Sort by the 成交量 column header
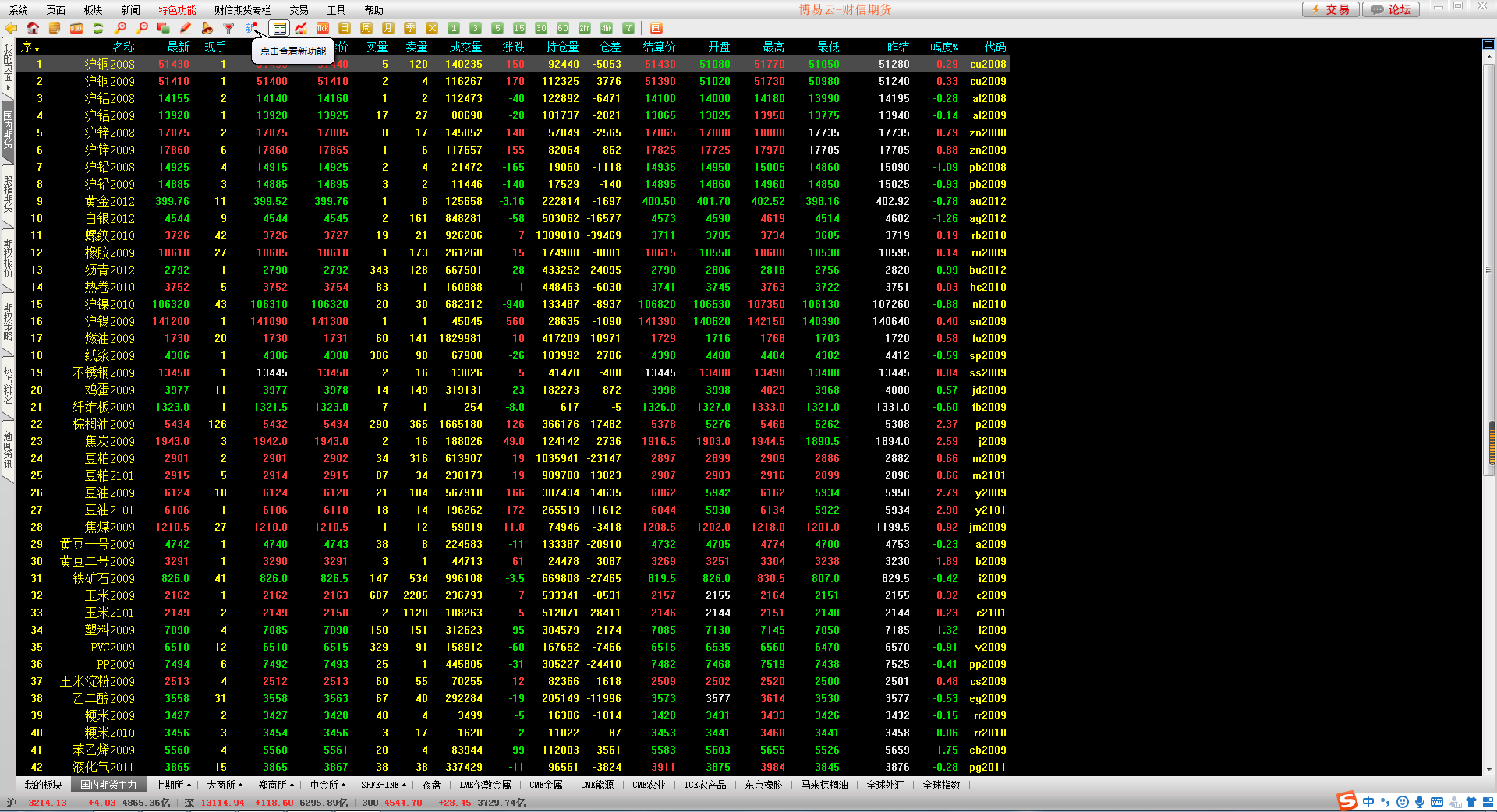 click(x=465, y=47)
